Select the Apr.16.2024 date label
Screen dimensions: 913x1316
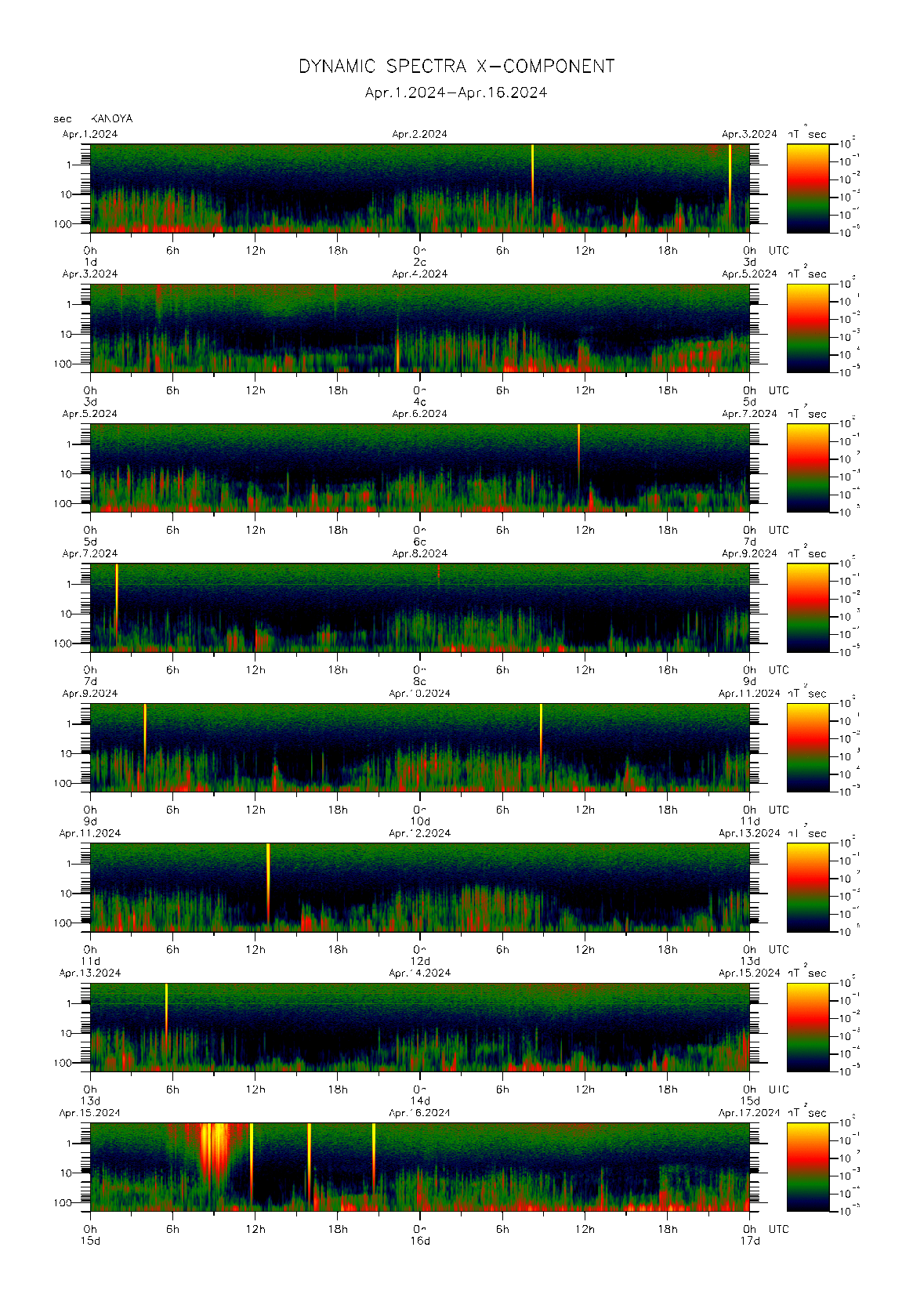[x=420, y=1113]
